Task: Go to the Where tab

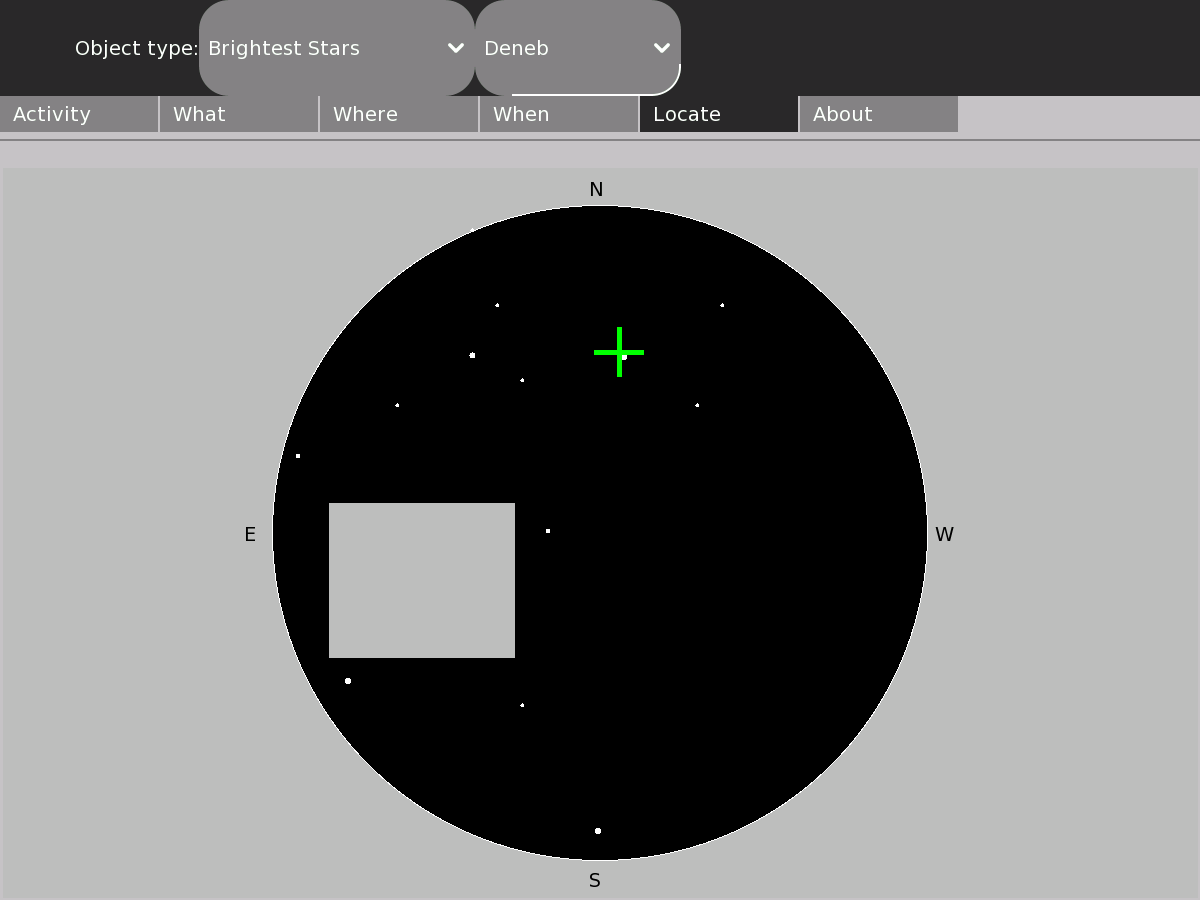Action: [399, 114]
